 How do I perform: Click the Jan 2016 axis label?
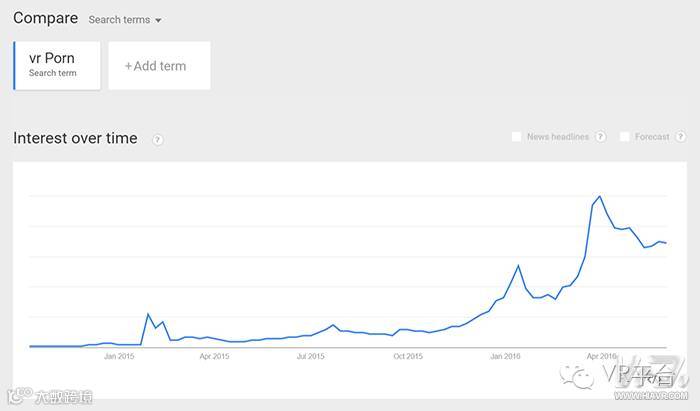[x=505, y=356]
